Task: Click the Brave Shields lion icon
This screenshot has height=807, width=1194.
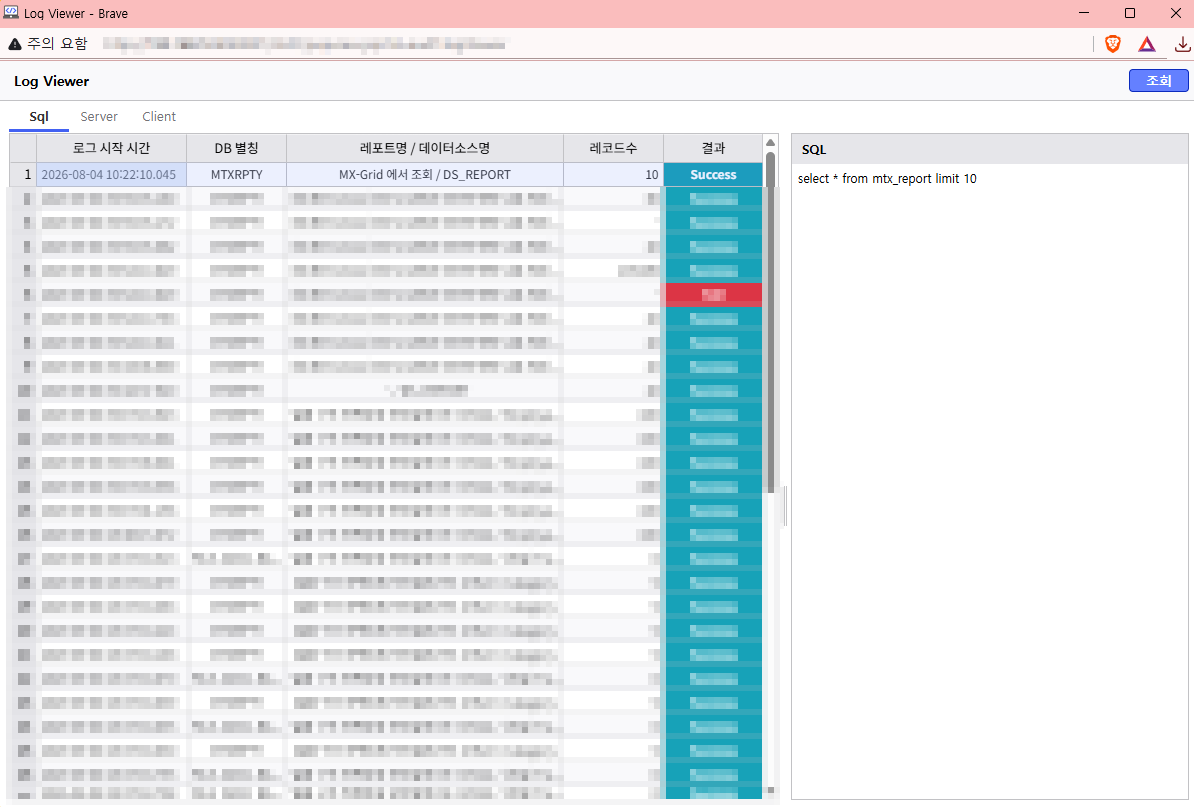Action: click(x=1113, y=44)
